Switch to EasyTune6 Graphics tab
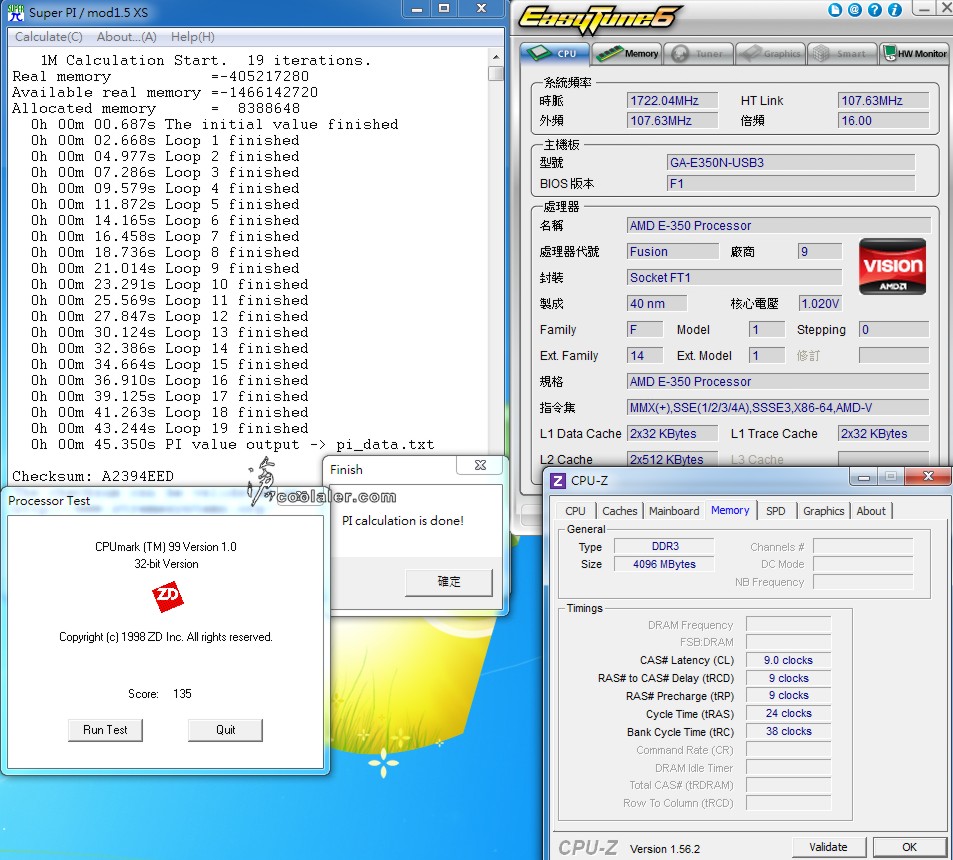953x860 pixels. point(770,53)
